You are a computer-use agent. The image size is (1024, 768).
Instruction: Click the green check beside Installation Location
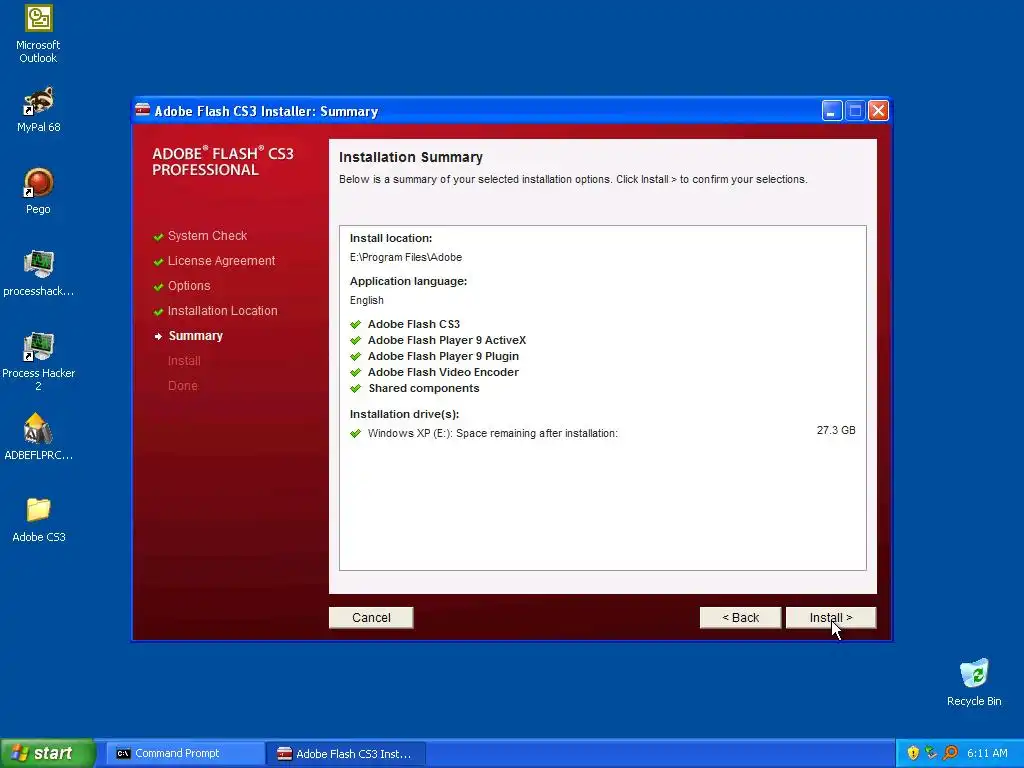point(158,312)
